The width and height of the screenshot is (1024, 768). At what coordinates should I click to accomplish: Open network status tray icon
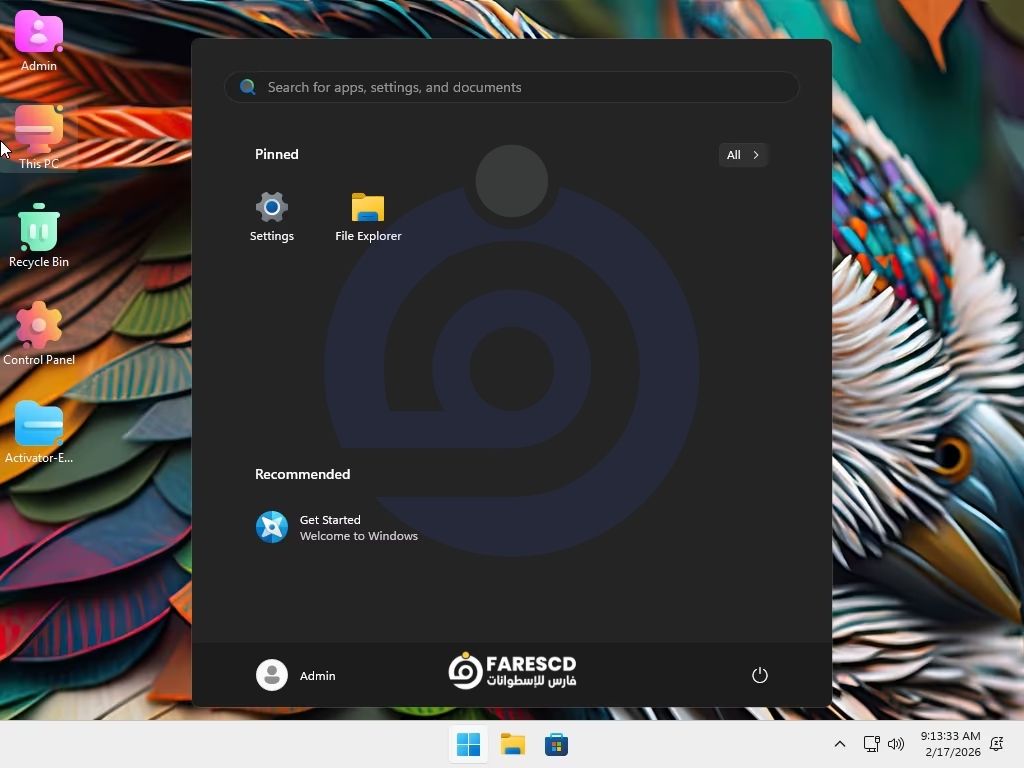coord(871,744)
